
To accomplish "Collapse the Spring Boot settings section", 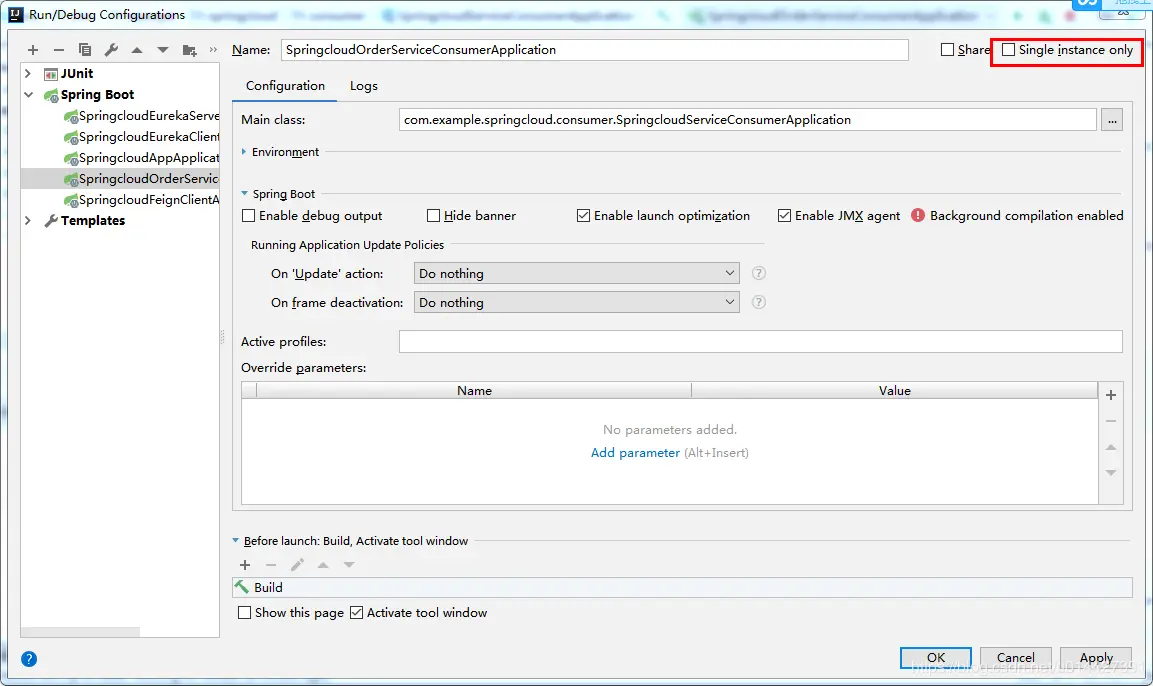I will (x=245, y=193).
